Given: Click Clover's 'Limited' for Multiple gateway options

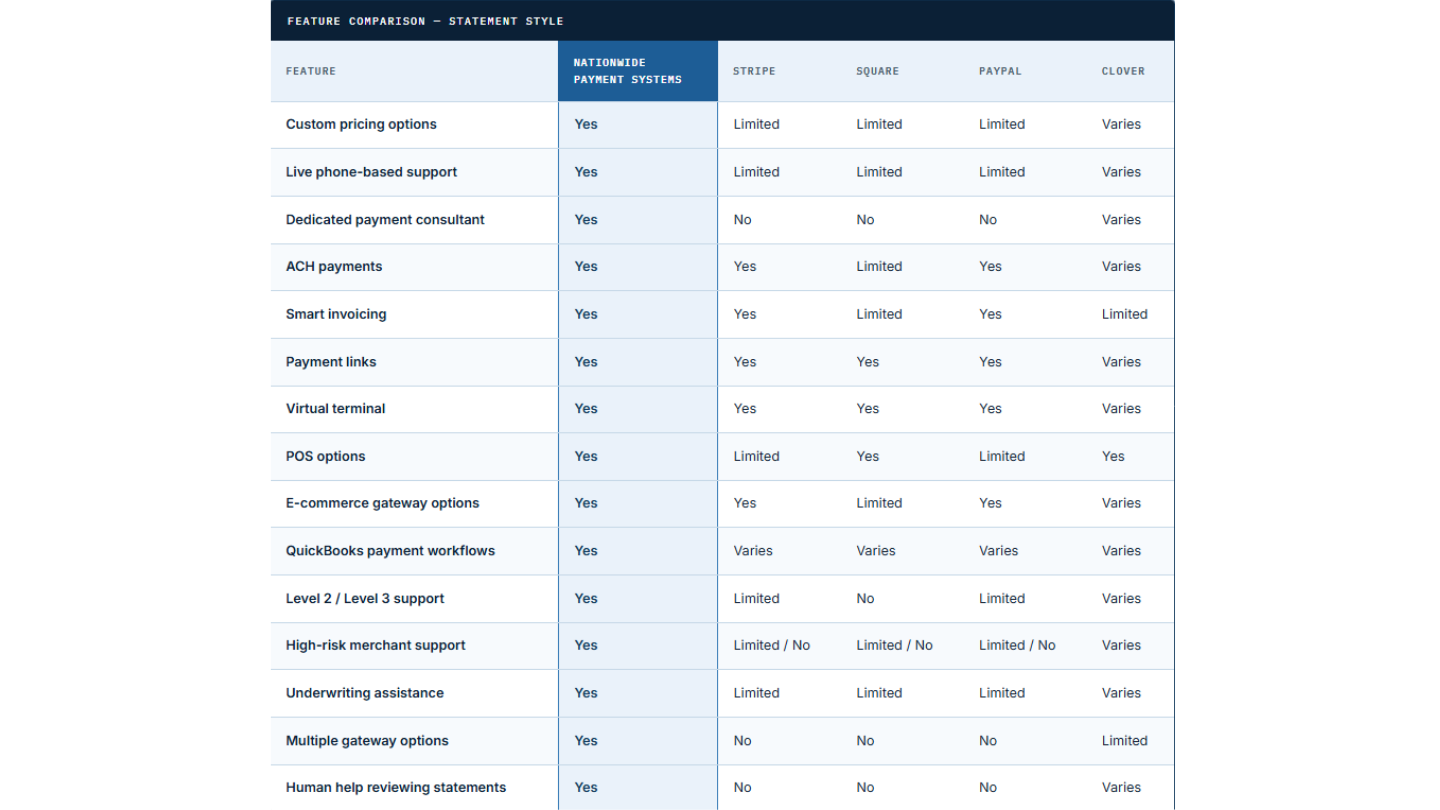Looking at the screenshot, I should pyautogui.click(x=1125, y=741).
